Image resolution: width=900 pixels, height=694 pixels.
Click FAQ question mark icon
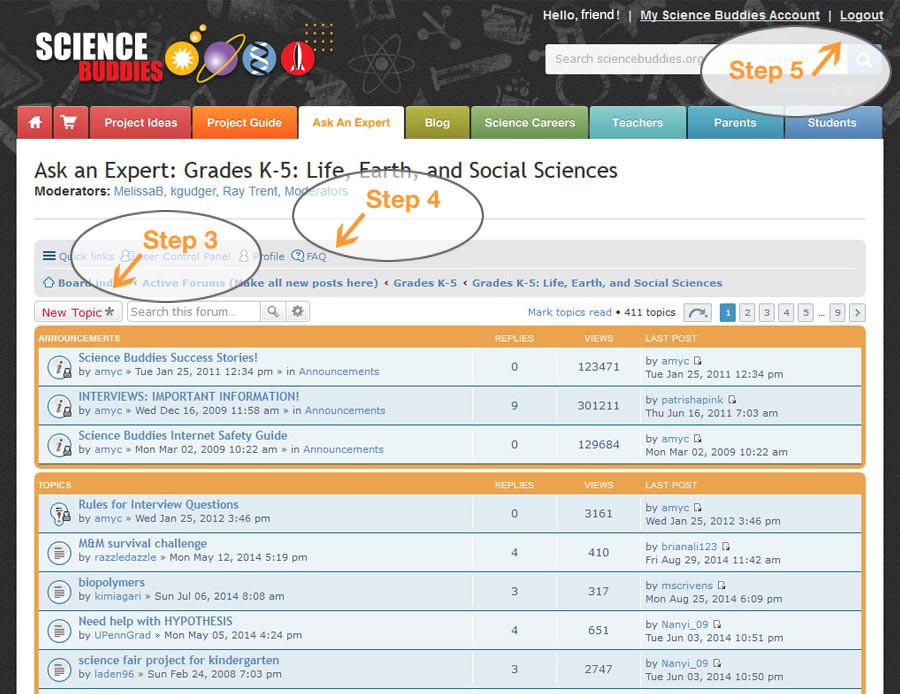click(x=297, y=256)
